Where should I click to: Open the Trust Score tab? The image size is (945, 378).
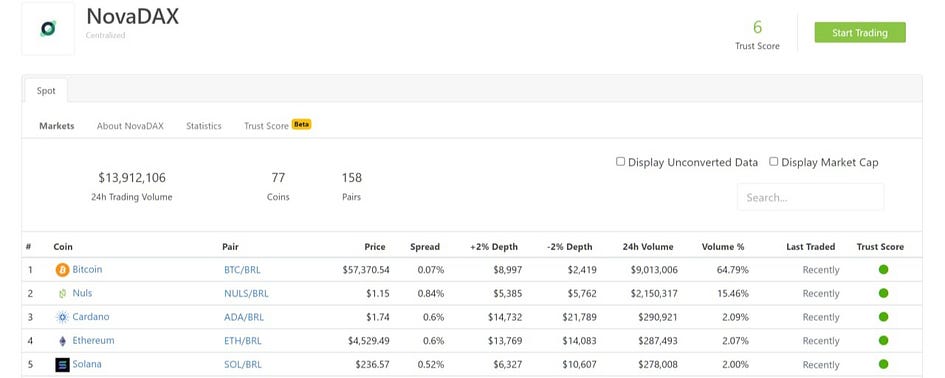pyautogui.click(x=266, y=126)
